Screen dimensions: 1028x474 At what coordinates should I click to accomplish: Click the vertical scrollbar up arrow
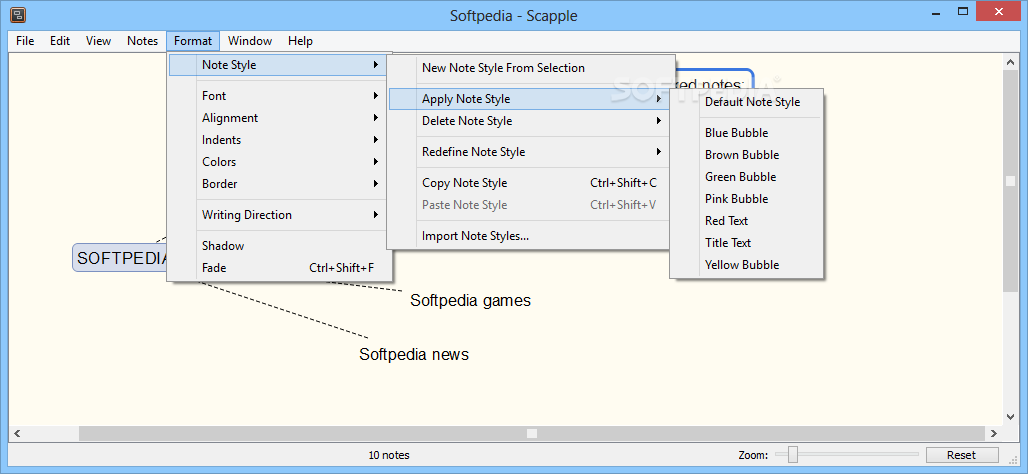click(x=1010, y=62)
